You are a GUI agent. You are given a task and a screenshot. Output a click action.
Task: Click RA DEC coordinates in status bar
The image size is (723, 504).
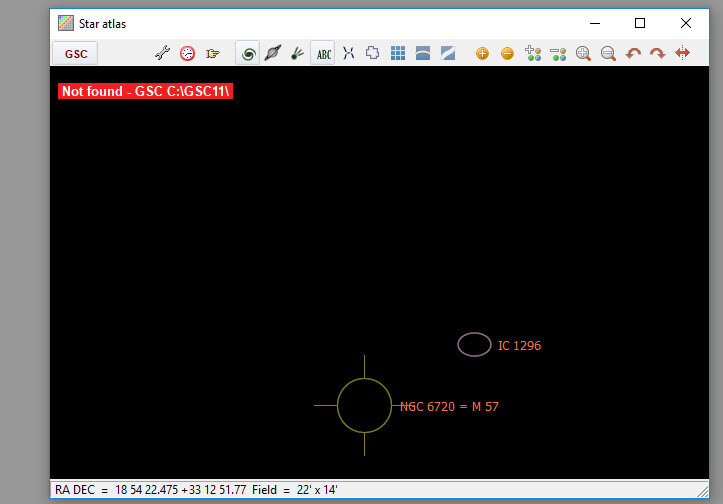[150, 490]
